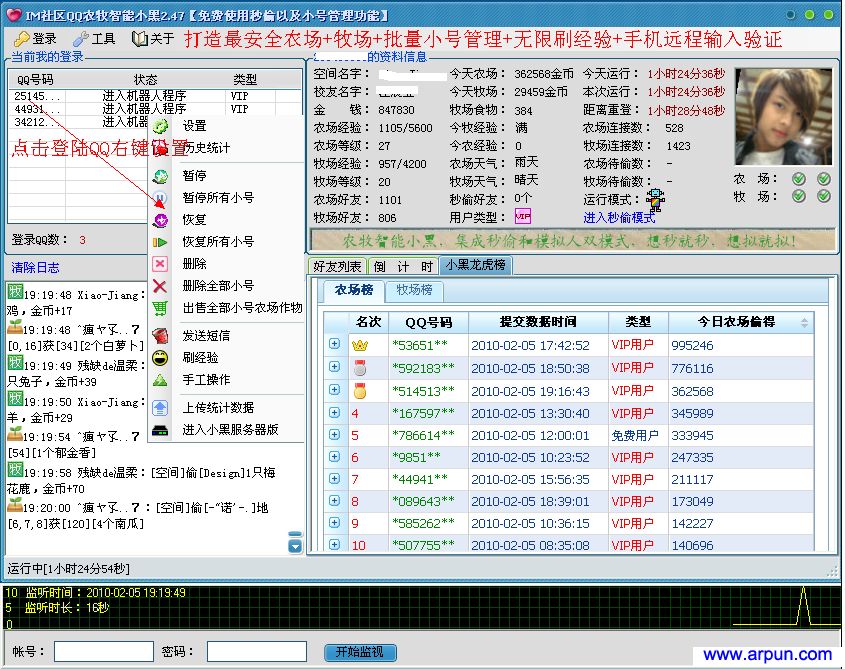Expand the rank 5 row *786614**
Screen dimensions: 845x669
[x=334, y=434]
